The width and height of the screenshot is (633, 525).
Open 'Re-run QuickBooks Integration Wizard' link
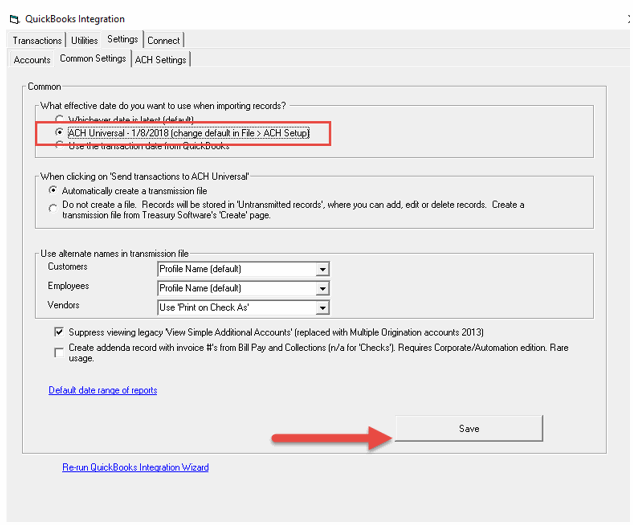135,467
